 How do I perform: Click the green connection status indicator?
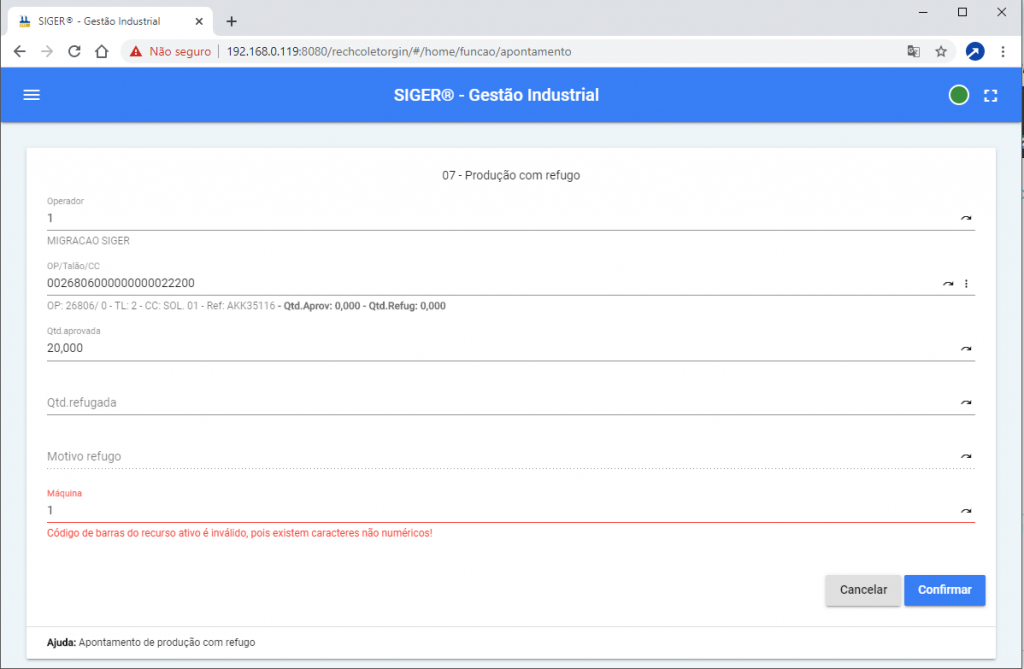958,95
